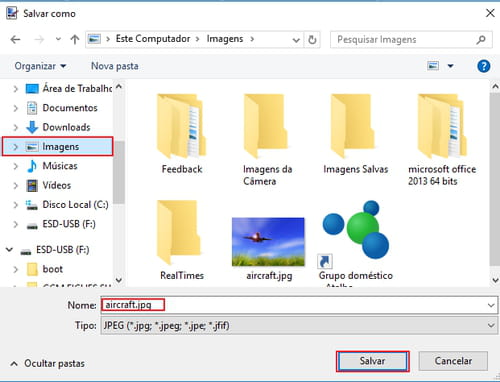Expand the Downloads tree node
Image resolution: width=500 pixels, height=382 pixels.
coord(15,127)
